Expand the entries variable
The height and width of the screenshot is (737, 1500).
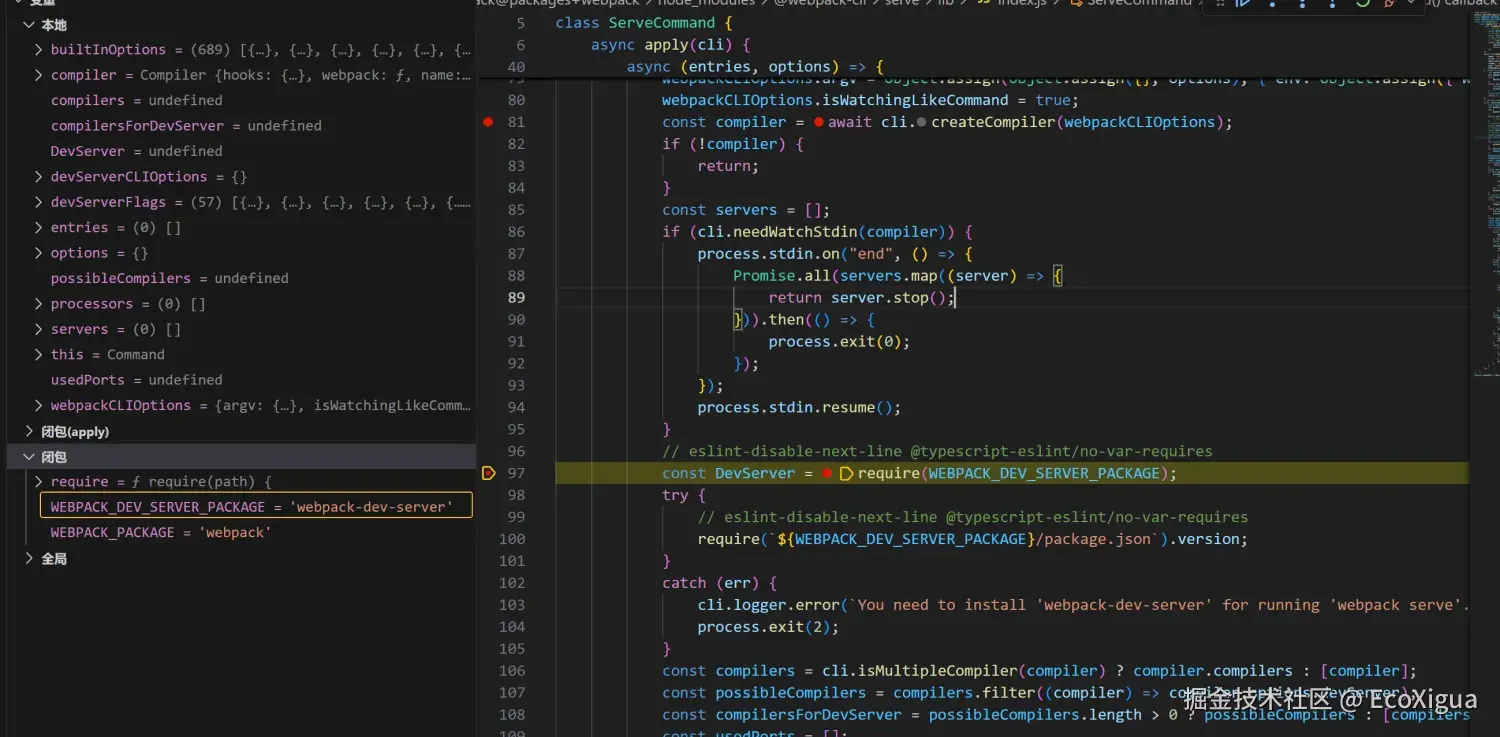click(38, 228)
